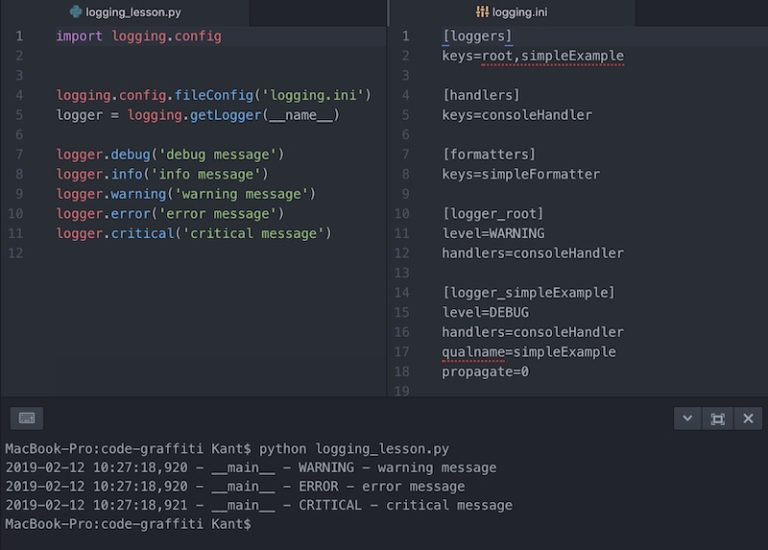768x550 pixels.
Task: Maximize the terminal panel with fullscreen icon
Action: coord(718,419)
